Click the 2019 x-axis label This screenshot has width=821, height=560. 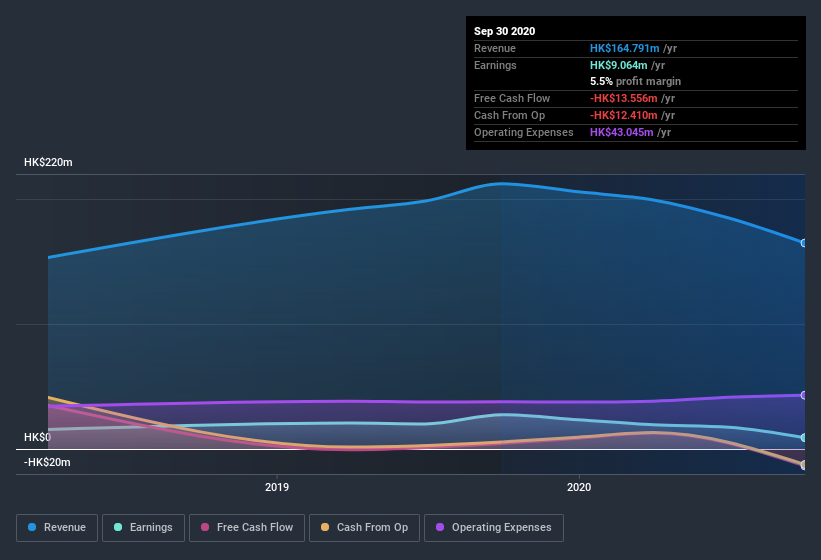tap(276, 487)
